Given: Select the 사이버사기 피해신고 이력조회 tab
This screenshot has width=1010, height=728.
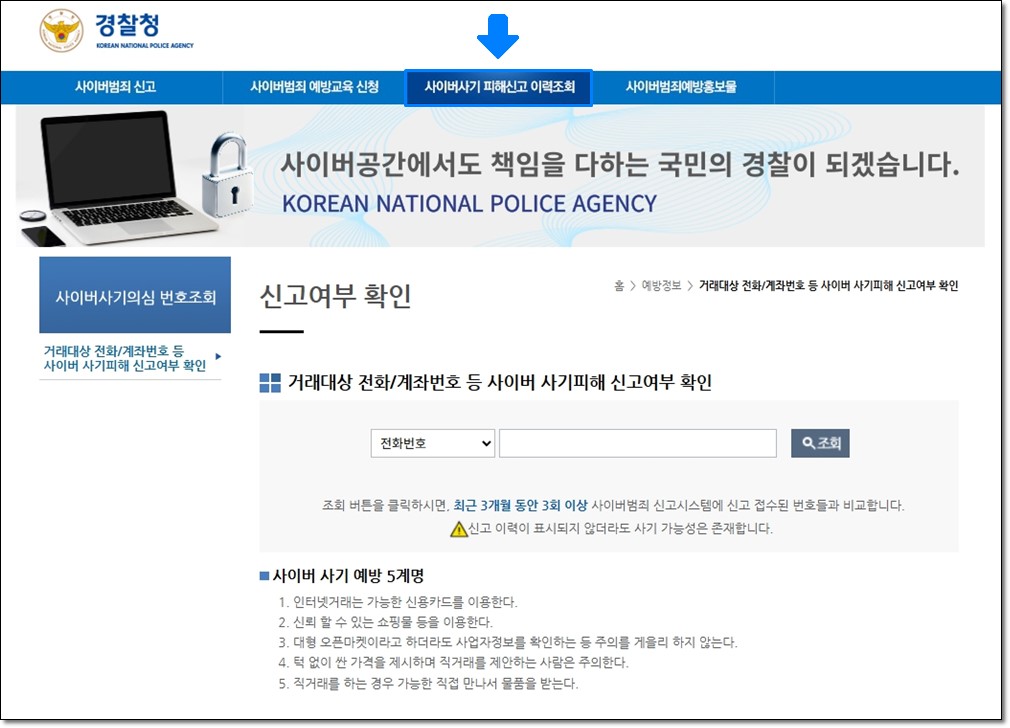Looking at the screenshot, I should click(x=499, y=87).
